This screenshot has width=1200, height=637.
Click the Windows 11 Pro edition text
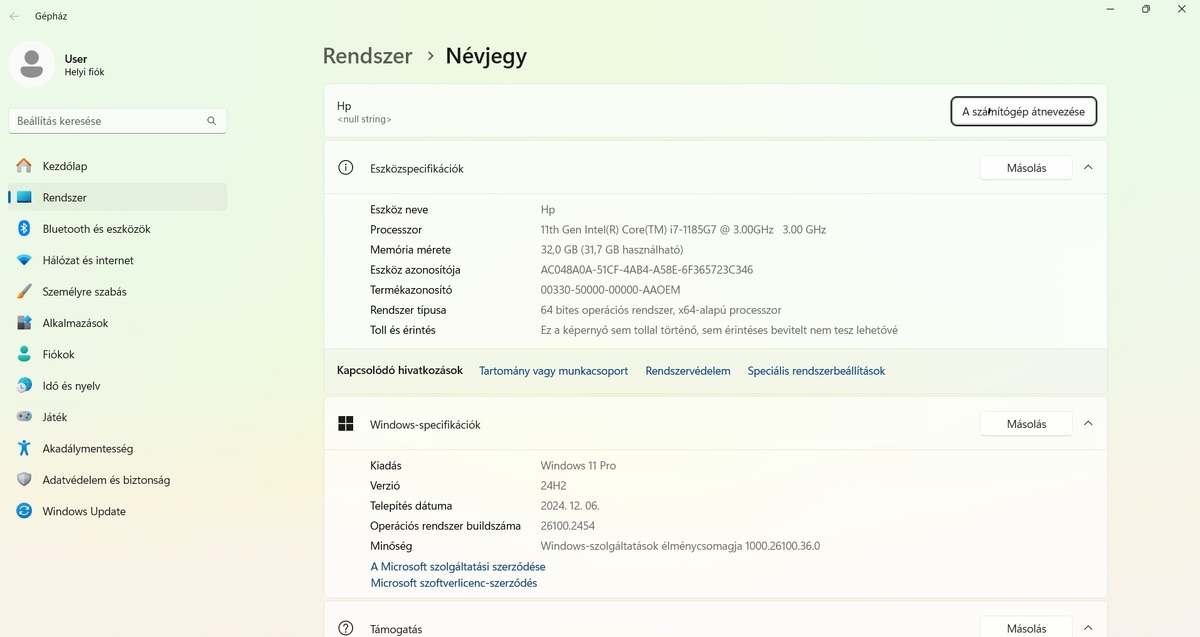tap(578, 466)
